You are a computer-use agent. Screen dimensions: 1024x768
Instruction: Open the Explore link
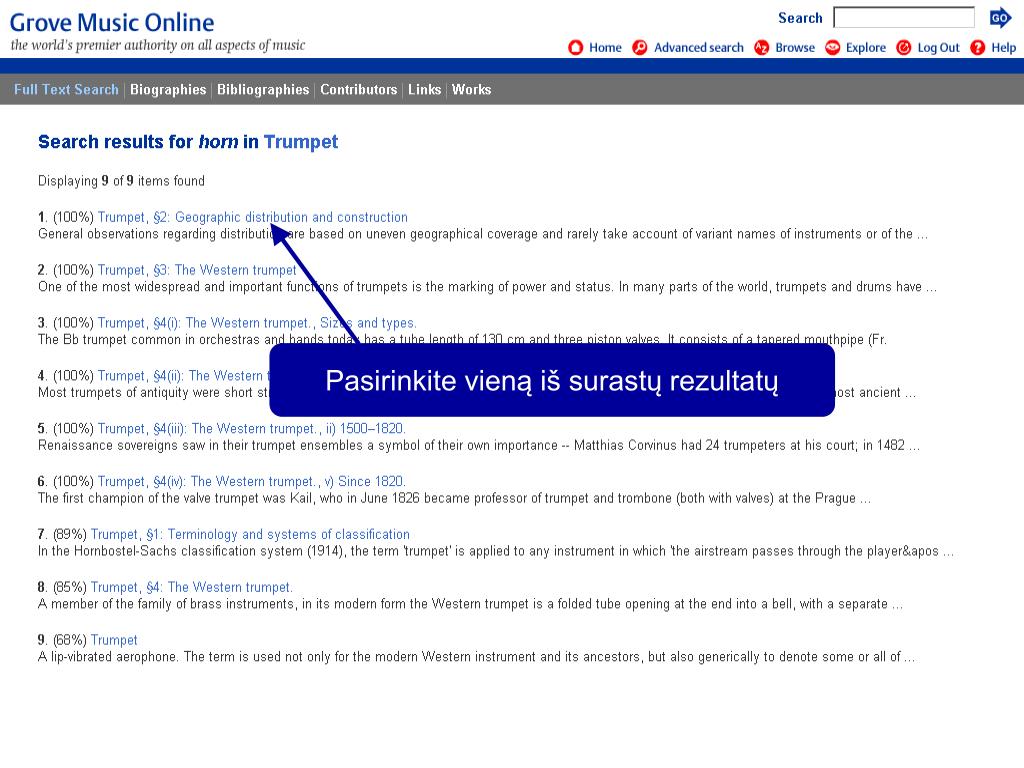(866, 48)
